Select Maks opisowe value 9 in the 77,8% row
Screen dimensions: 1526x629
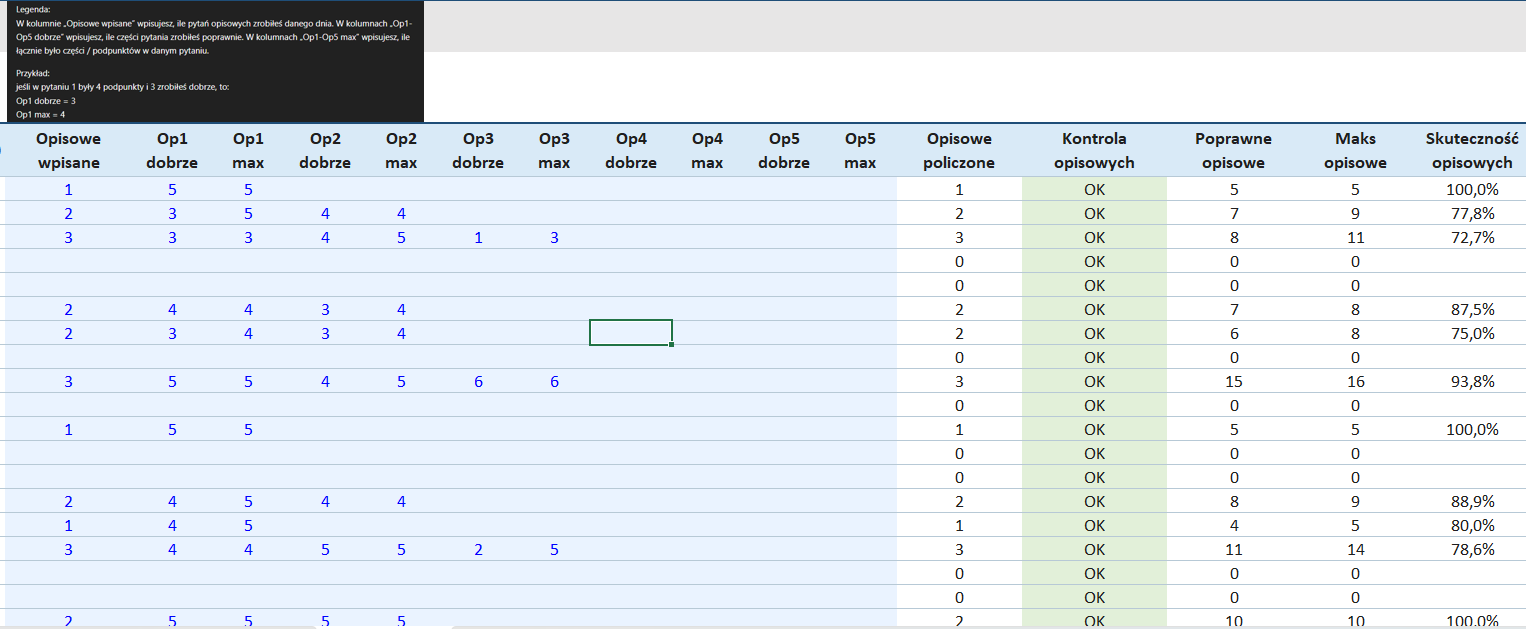tap(1355, 213)
